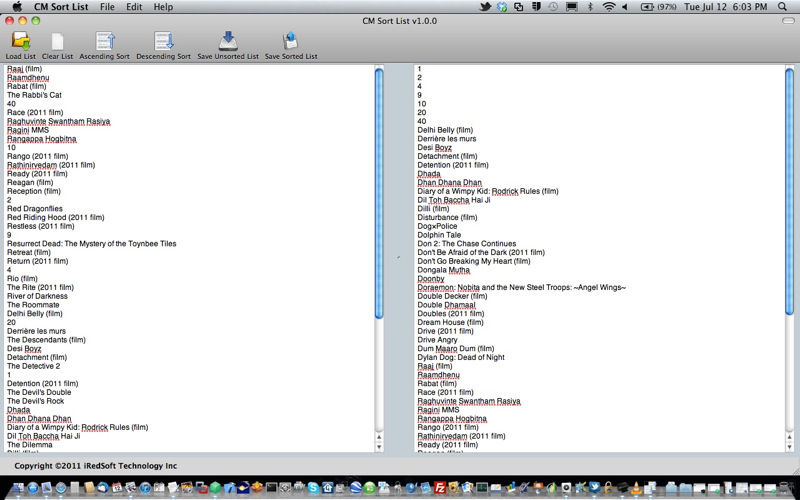Click the volume speaker icon in menu bar
The image size is (800, 500).
coord(626,7)
